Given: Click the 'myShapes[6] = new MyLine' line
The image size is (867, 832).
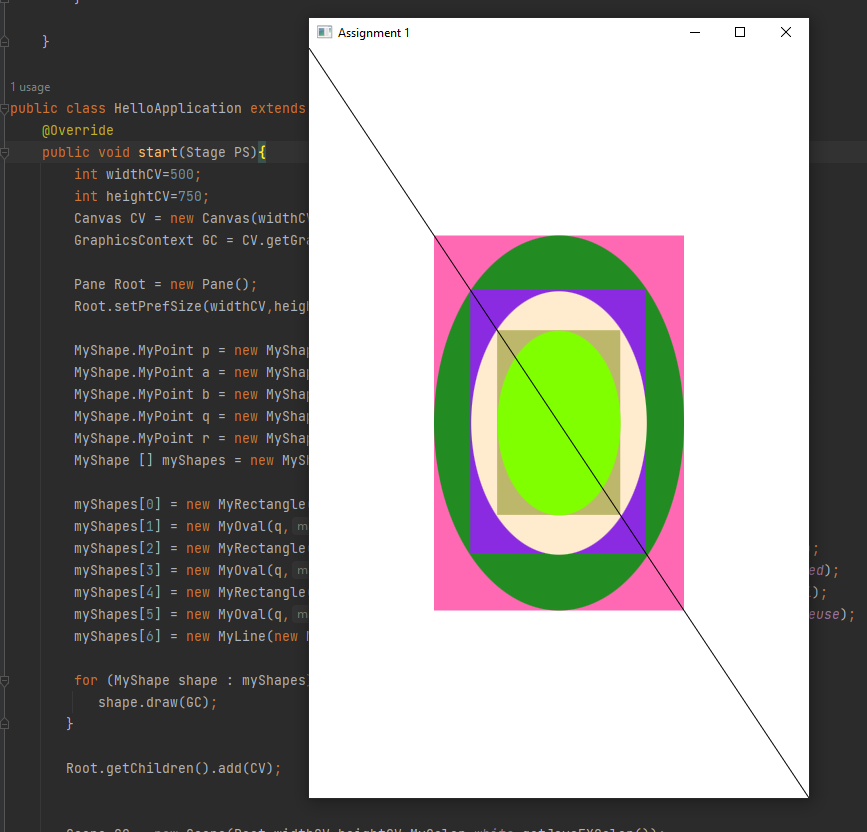Looking at the screenshot, I should (191, 637).
